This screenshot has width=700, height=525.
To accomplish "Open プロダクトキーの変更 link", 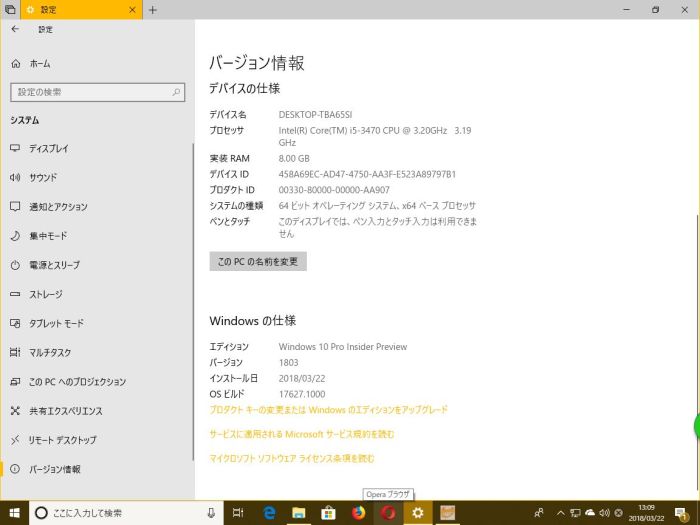I will (328, 410).
